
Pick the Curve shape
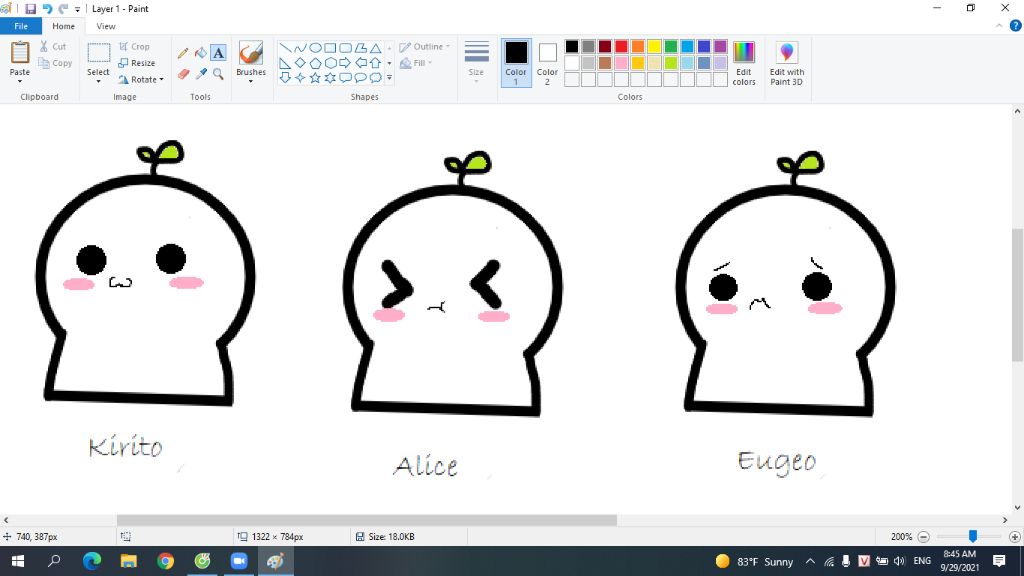[x=300, y=48]
